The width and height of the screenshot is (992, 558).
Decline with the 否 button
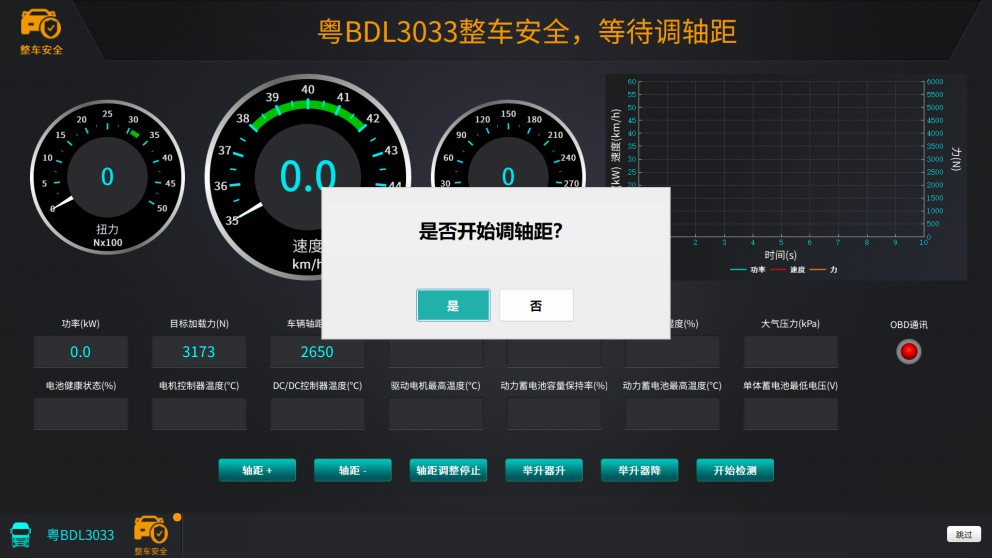coord(536,306)
